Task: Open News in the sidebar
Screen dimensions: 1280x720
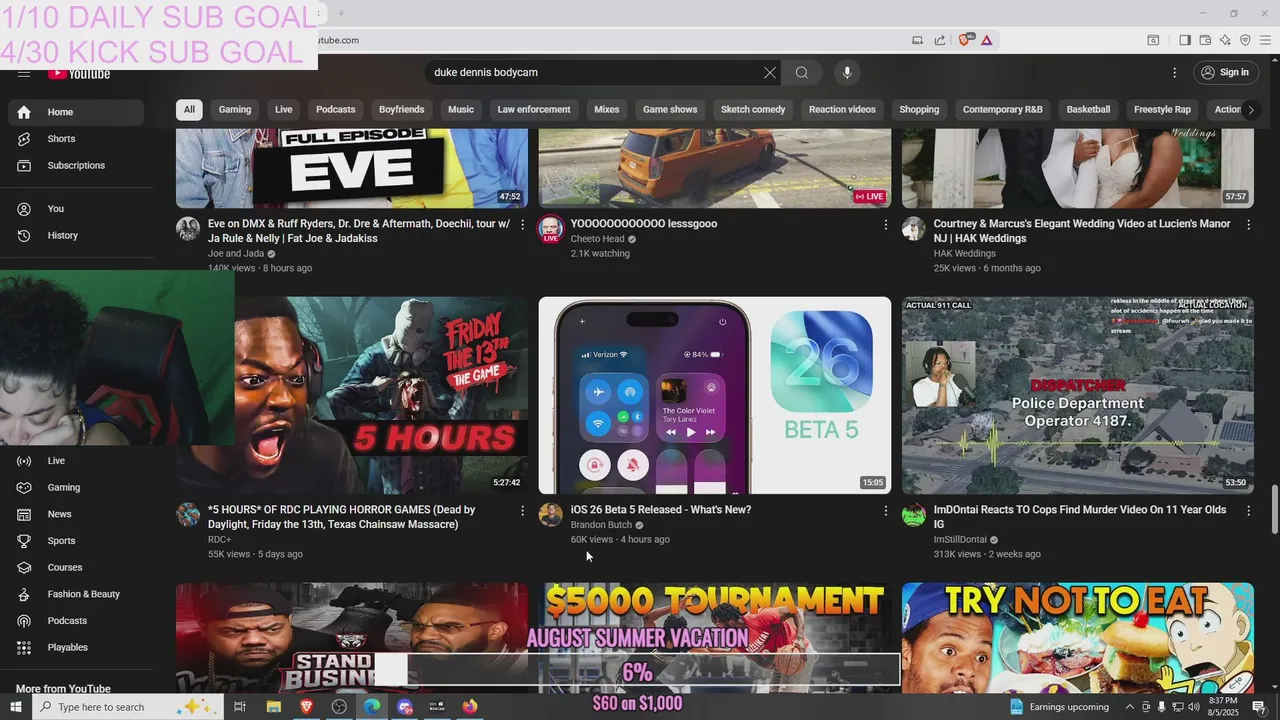Action: pyautogui.click(x=75, y=514)
